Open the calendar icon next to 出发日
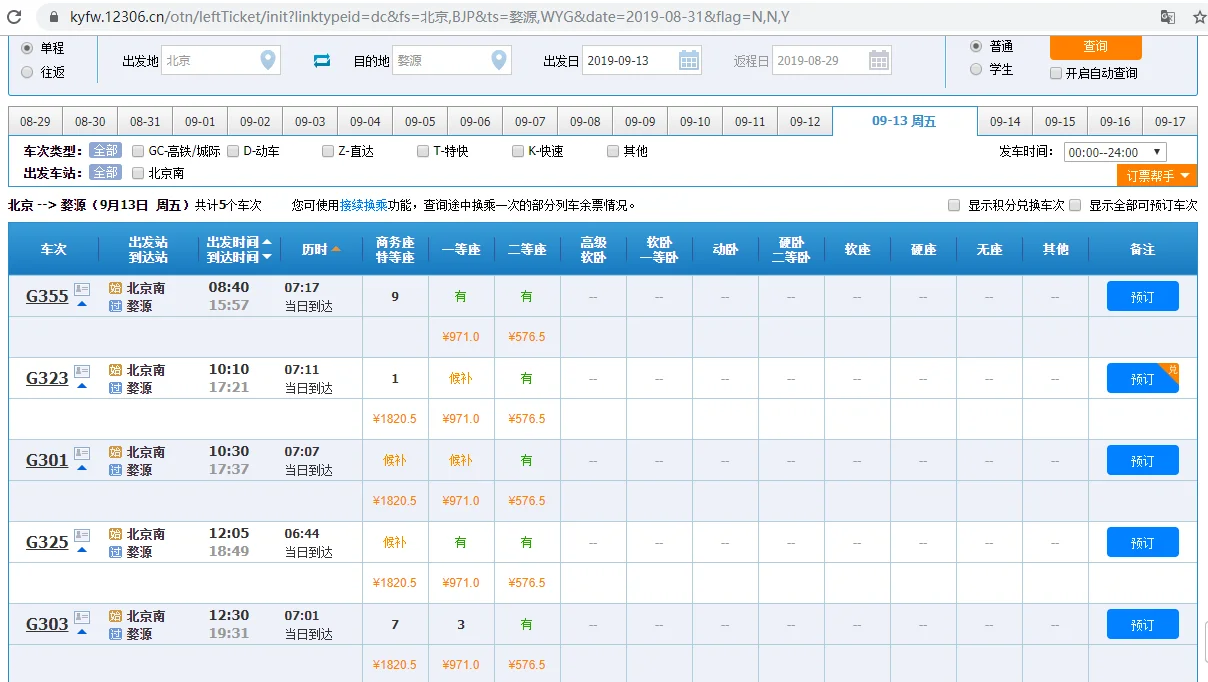 (x=688, y=60)
